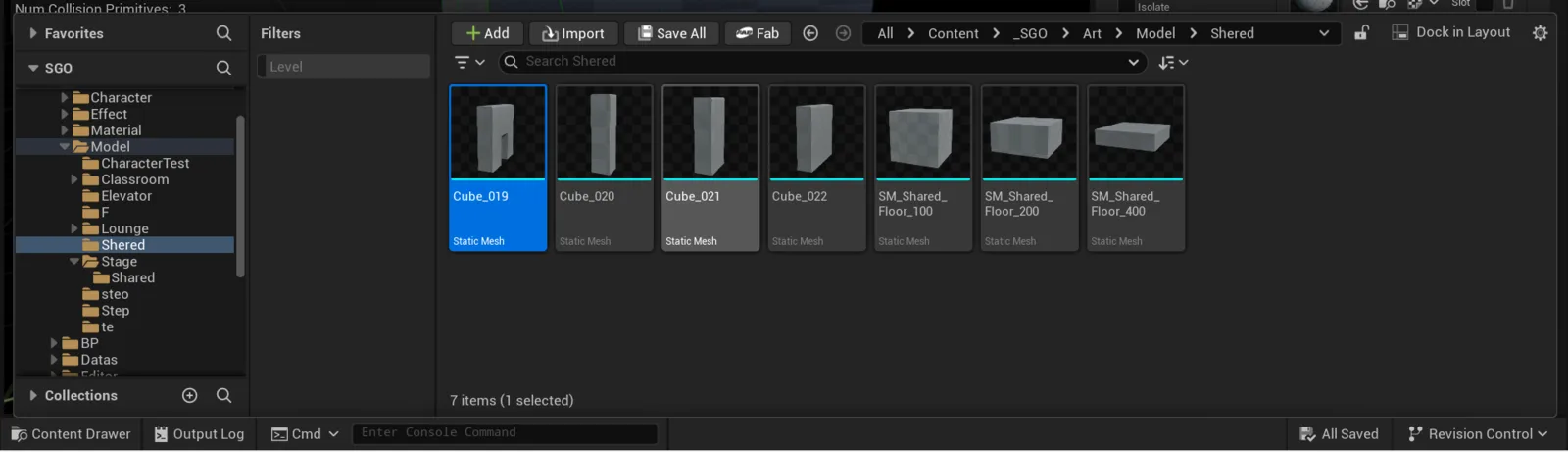Toggle the Content Drawer

71,434
